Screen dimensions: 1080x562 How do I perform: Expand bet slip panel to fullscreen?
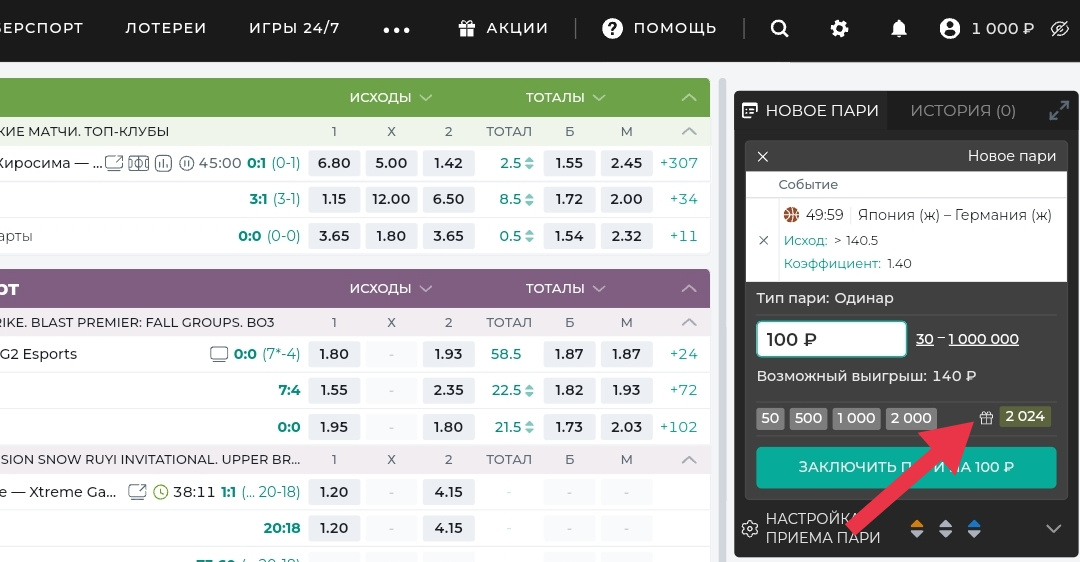[1058, 111]
